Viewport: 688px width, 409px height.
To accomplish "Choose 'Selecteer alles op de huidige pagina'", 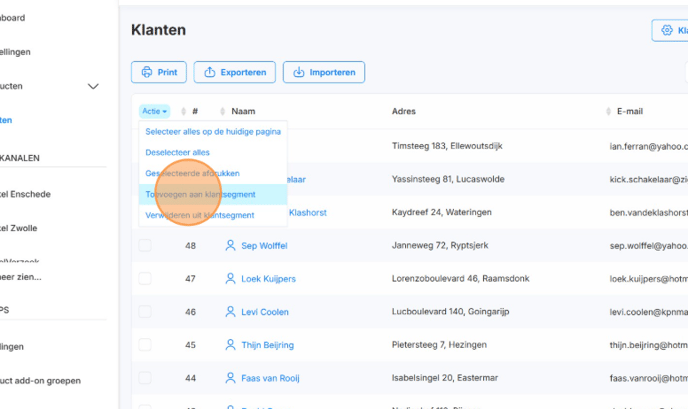I will [x=212, y=132].
